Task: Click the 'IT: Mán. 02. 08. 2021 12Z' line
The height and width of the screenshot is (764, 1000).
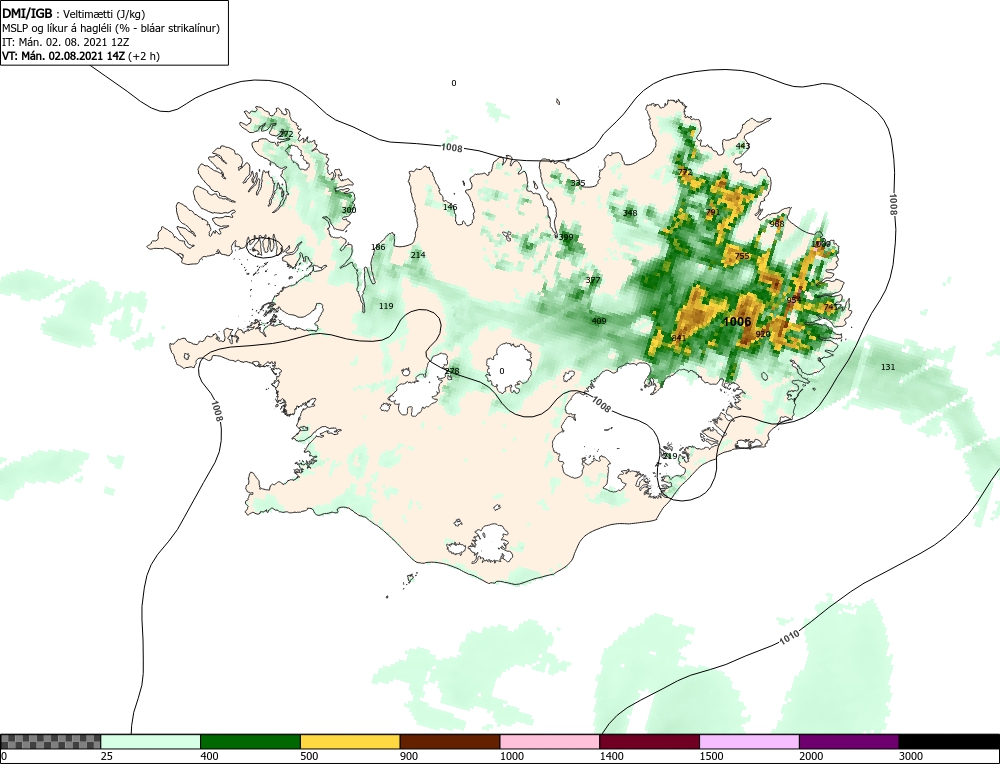Action: pos(66,42)
